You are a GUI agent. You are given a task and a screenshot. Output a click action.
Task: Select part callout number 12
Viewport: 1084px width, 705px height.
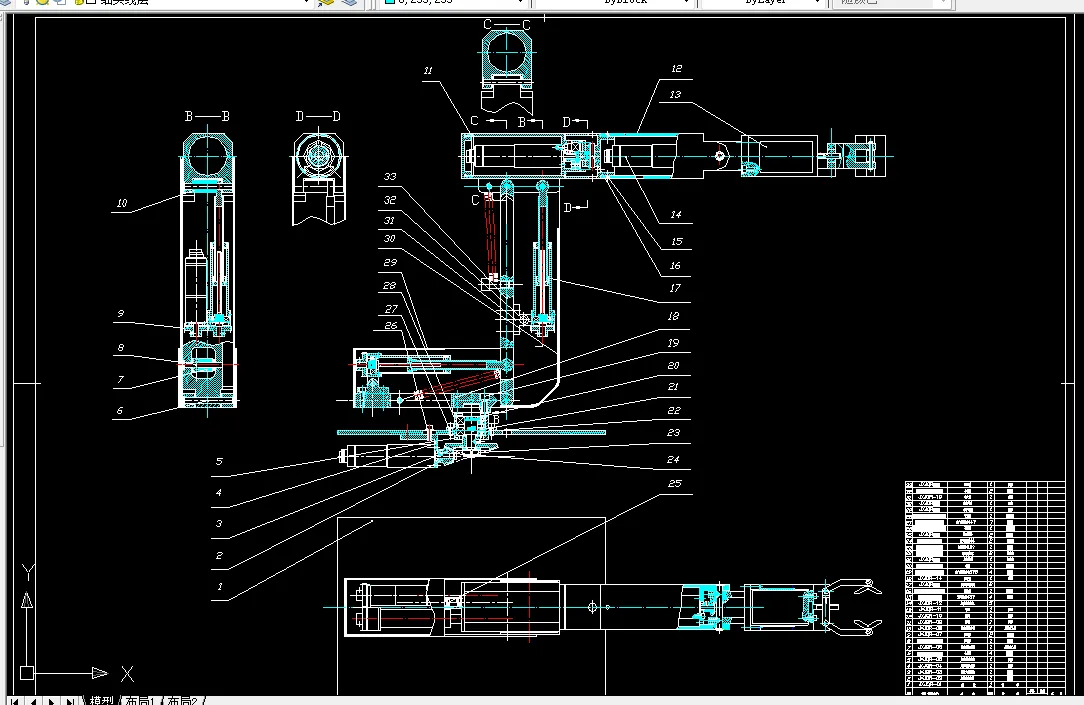(x=676, y=69)
